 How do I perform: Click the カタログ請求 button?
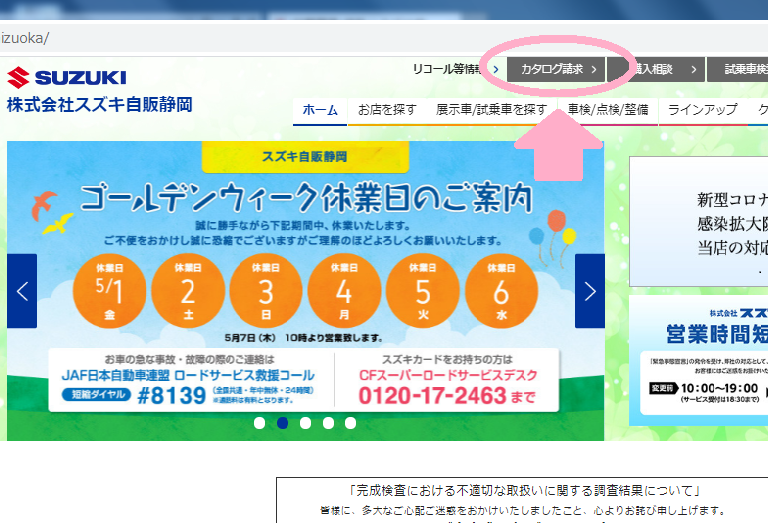click(556, 70)
